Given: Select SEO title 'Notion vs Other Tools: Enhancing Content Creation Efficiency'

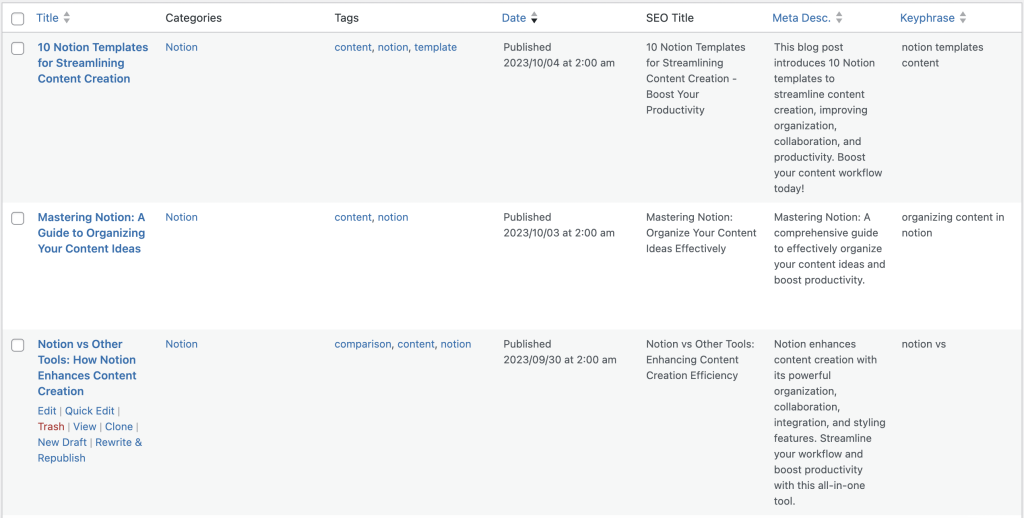Looking at the screenshot, I should pyautogui.click(x=700, y=359).
